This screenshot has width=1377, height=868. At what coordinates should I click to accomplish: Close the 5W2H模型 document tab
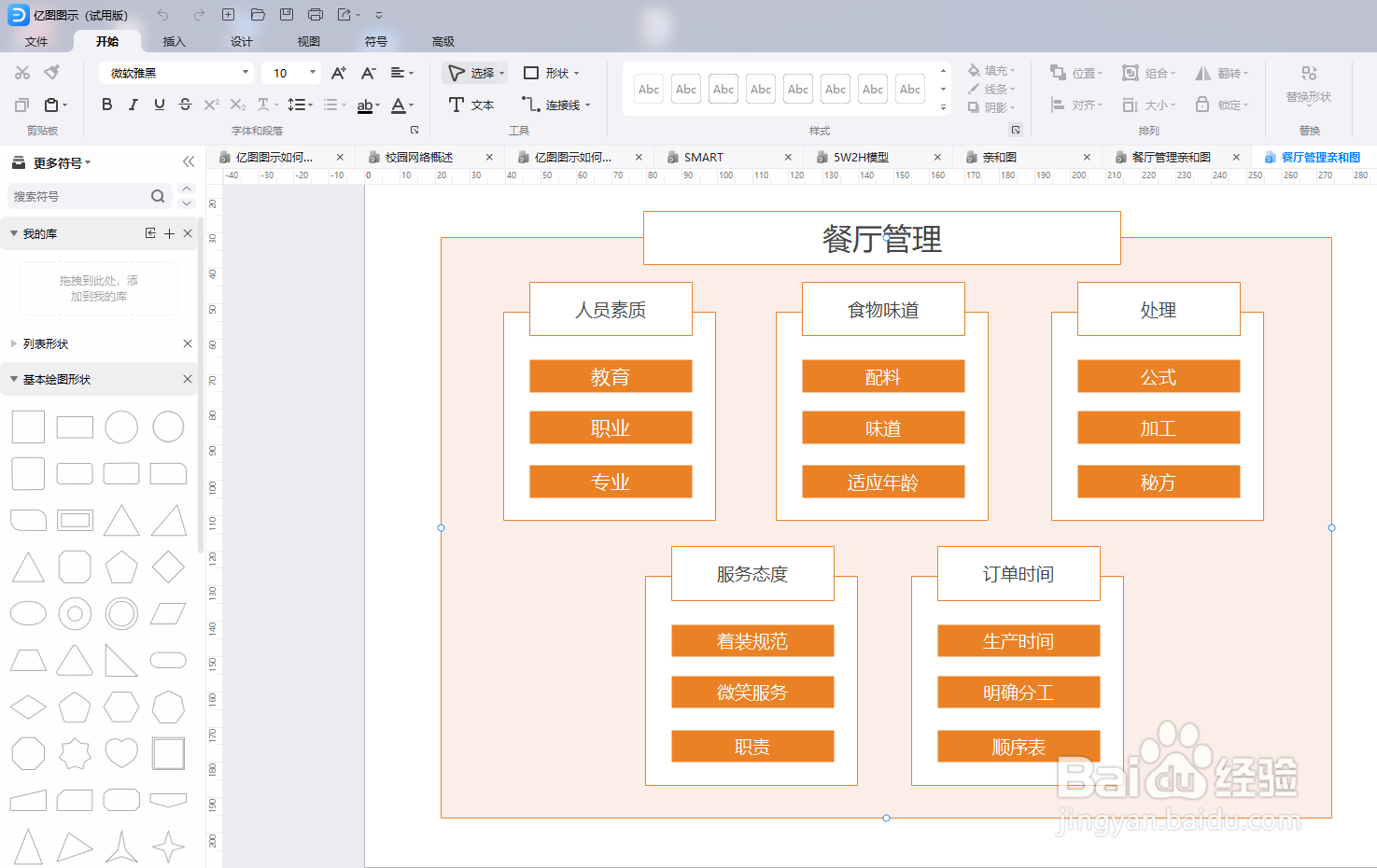click(937, 157)
